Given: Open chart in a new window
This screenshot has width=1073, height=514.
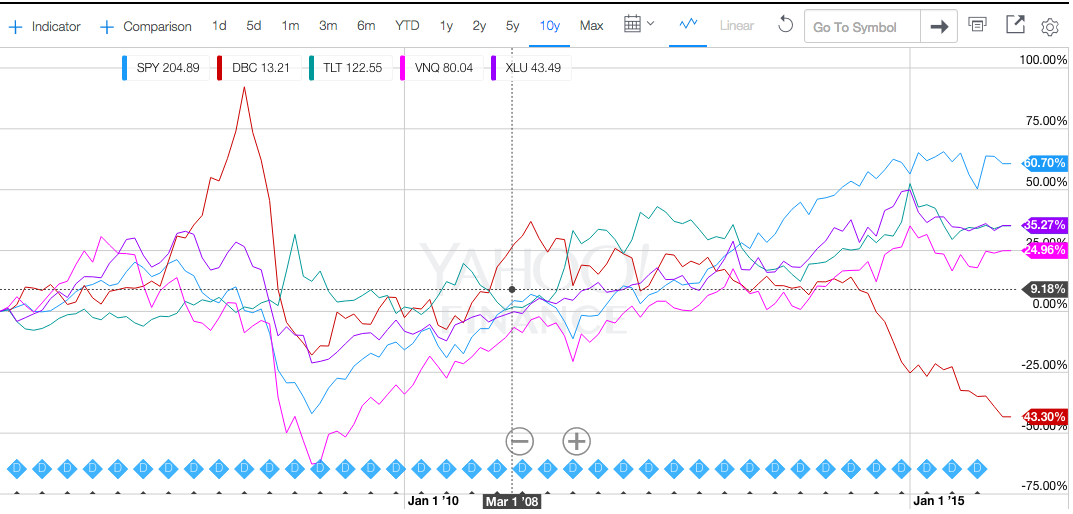Looking at the screenshot, I should point(1014,26).
